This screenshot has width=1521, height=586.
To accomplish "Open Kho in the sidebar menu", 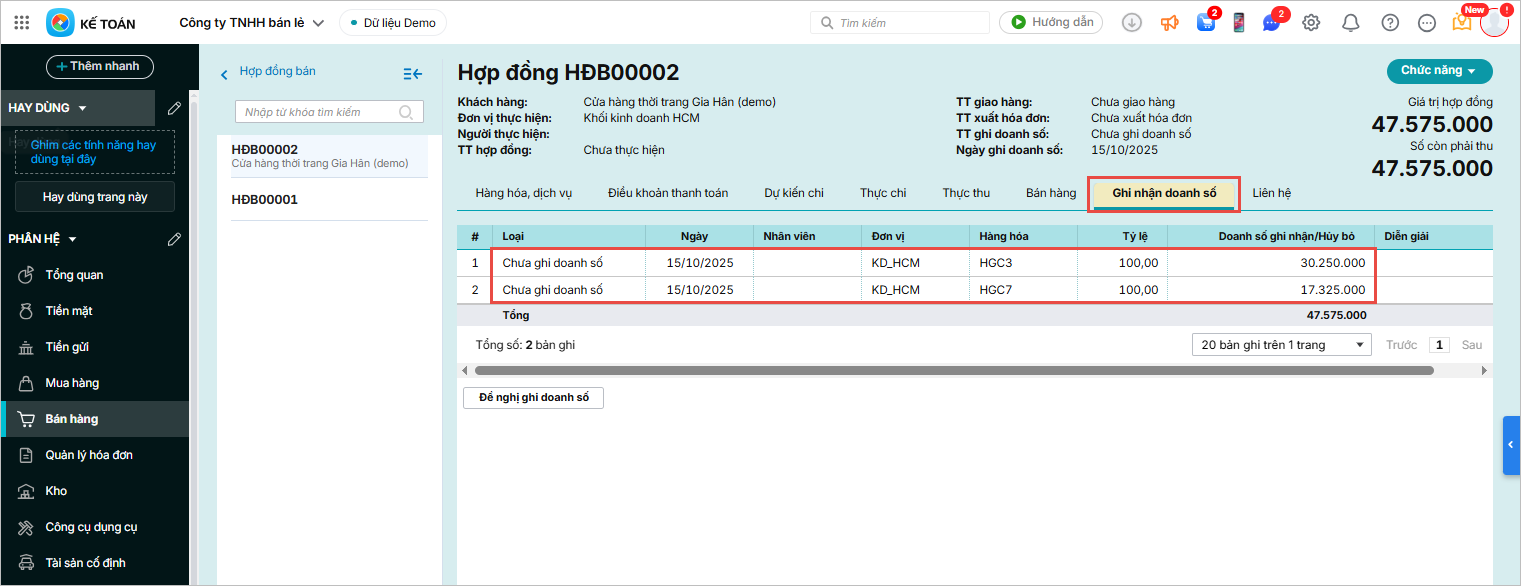I will click(x=56, y=491).
